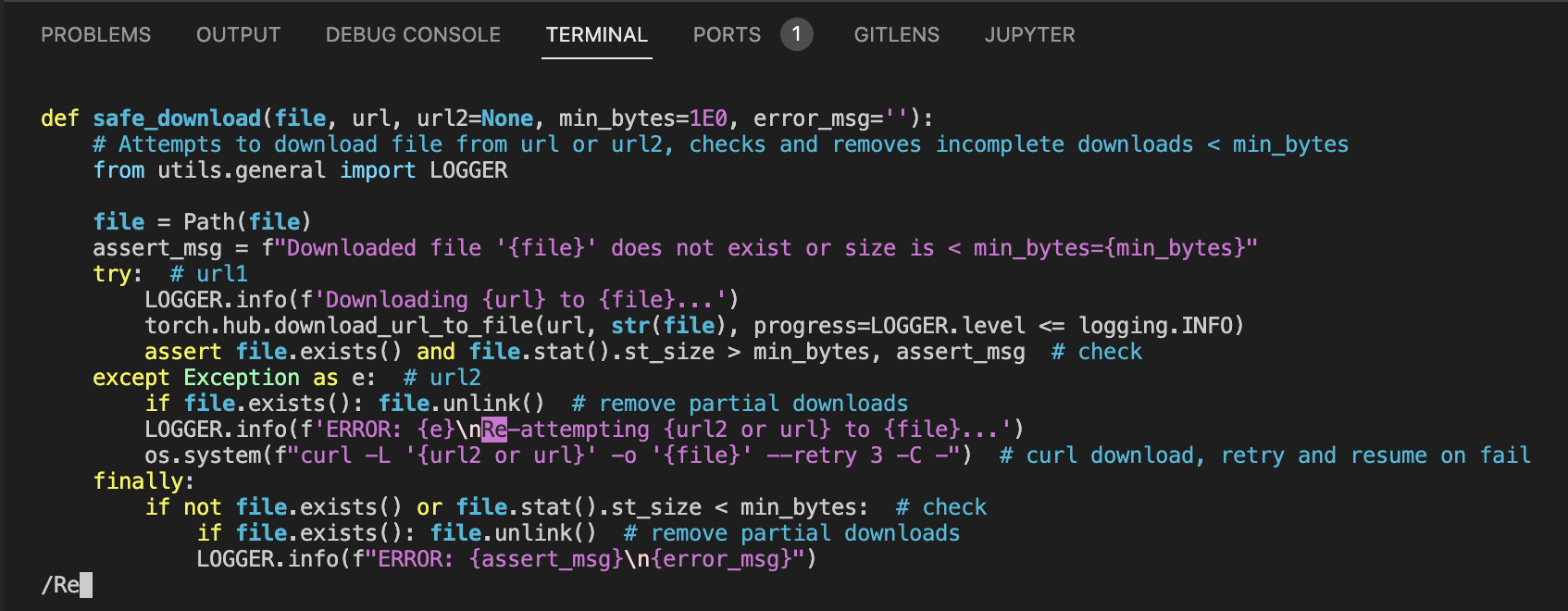Click the os.system curl command
Screen dimensions: 1568x611
click(557, 455)
